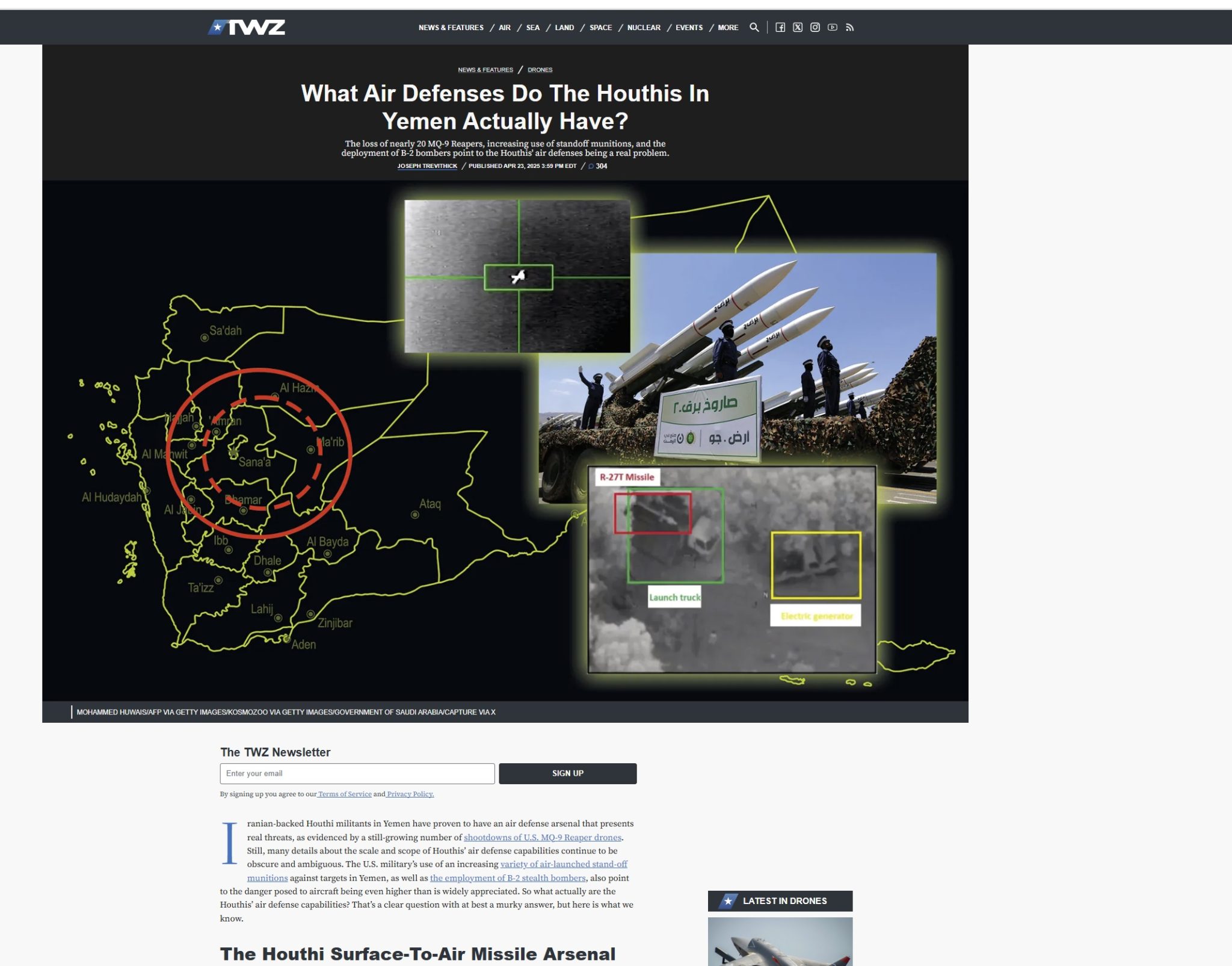Click the comments bubble showing 304
Image resolution: width=1232 pixels, height=966 pixels.
click(598, 166)
